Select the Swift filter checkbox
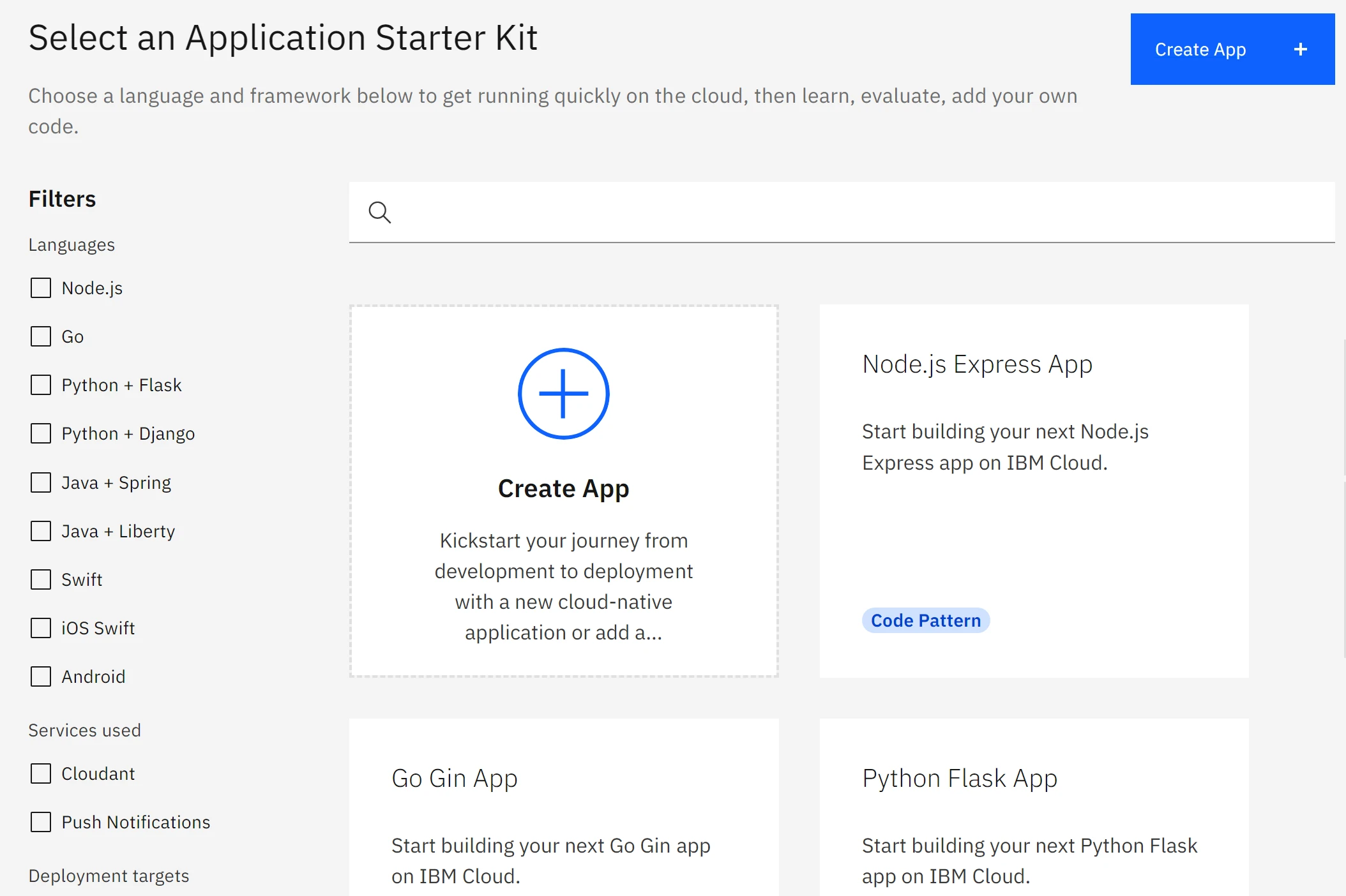The image size is (1346, 896). (41, 579)
